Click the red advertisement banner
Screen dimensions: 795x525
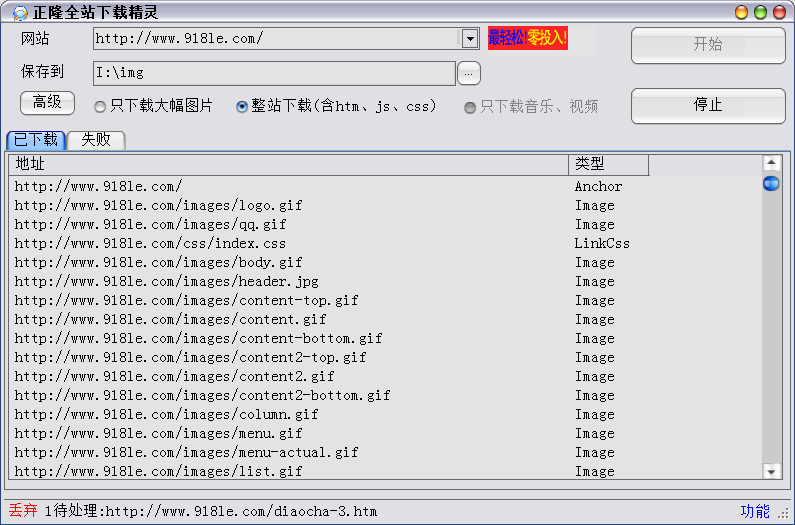pos(527,38)
